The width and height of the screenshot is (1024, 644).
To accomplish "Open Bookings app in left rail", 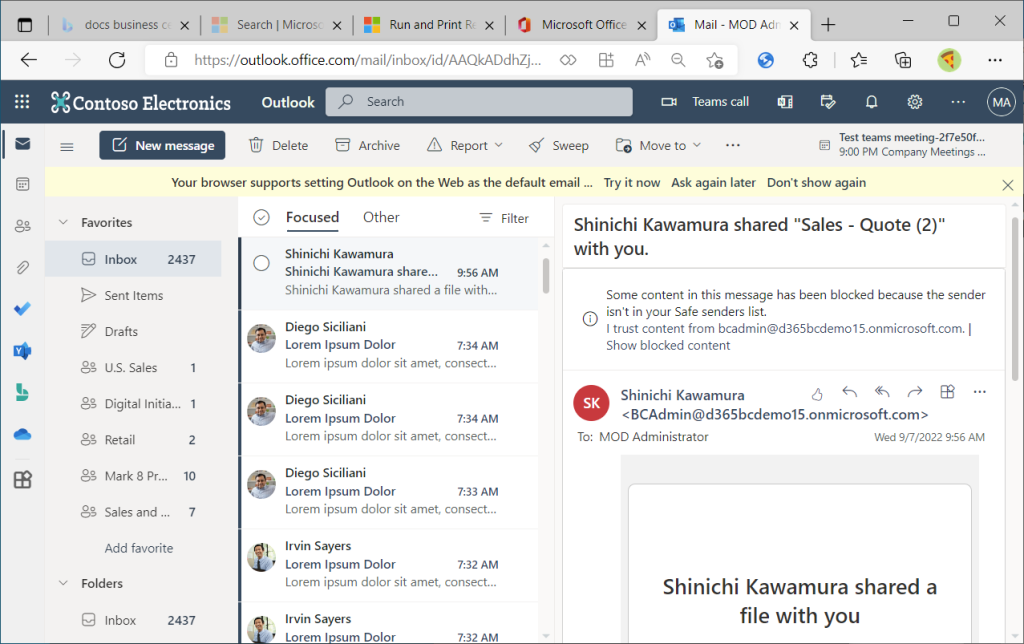I will tap(23, 392).
